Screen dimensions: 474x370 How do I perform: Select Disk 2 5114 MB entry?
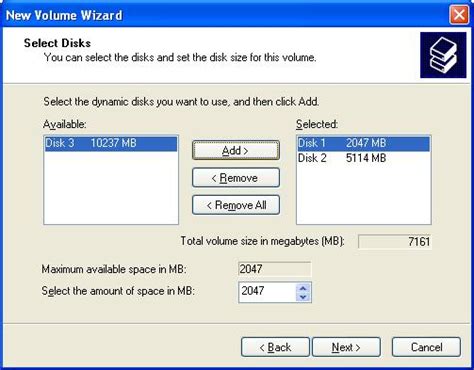[363, 158]
